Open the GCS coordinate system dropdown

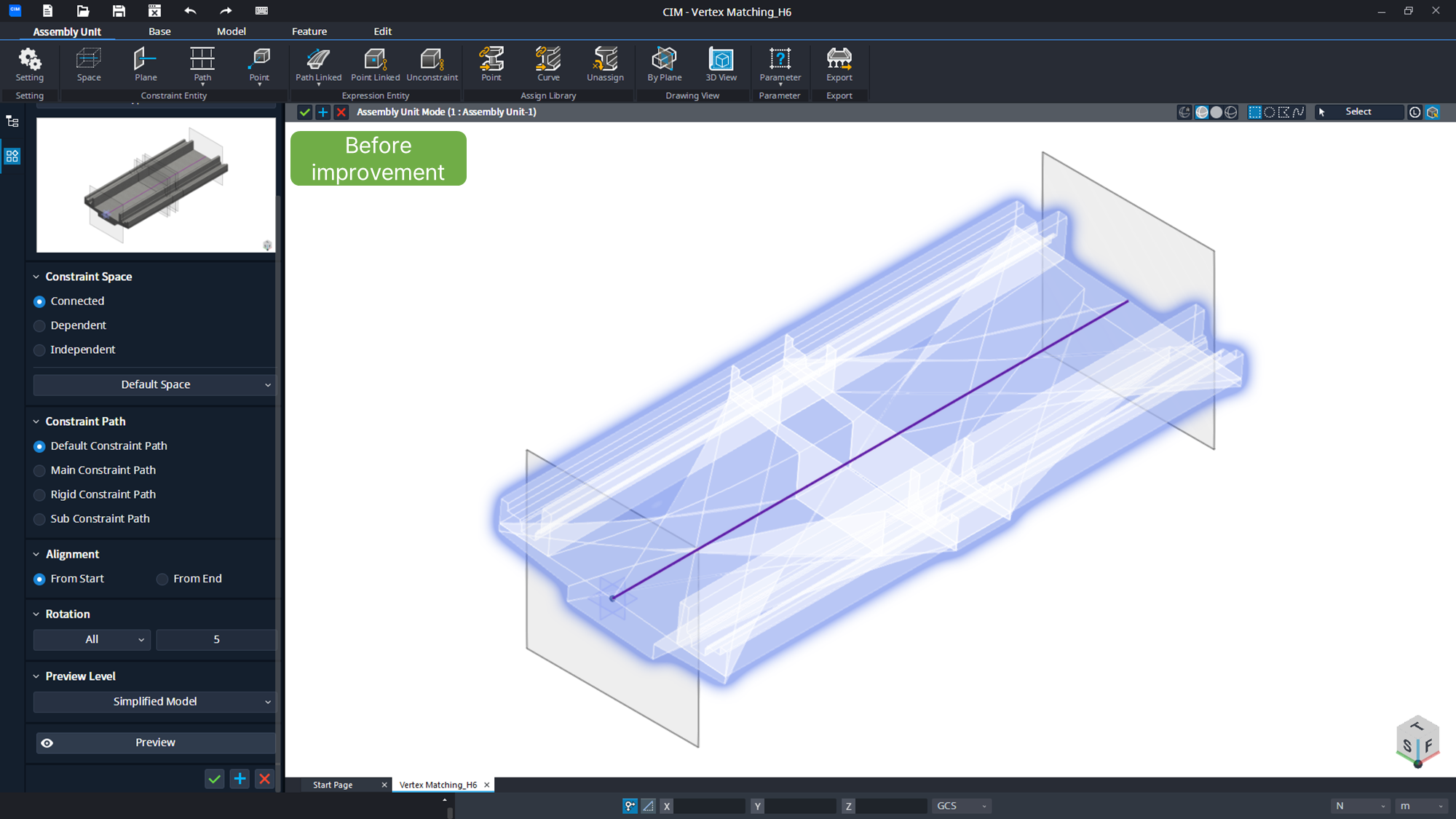962,806
